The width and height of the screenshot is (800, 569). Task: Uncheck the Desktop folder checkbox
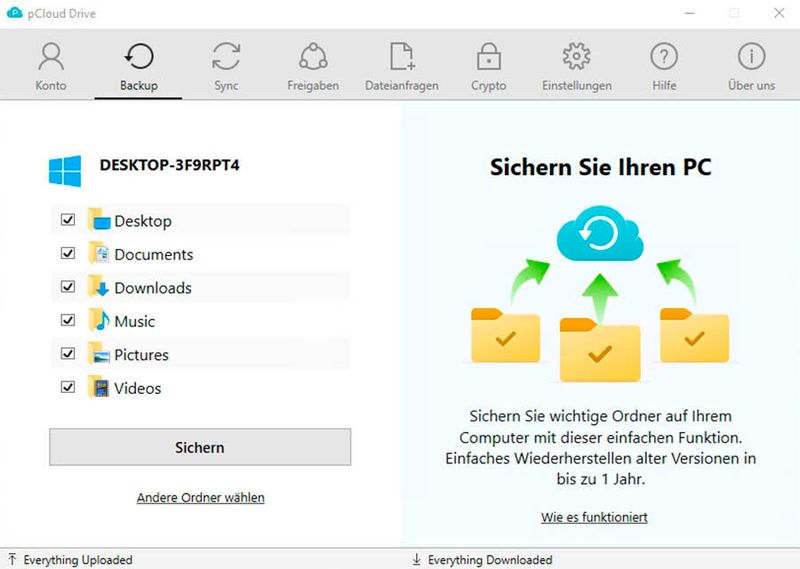click(68, 219)
